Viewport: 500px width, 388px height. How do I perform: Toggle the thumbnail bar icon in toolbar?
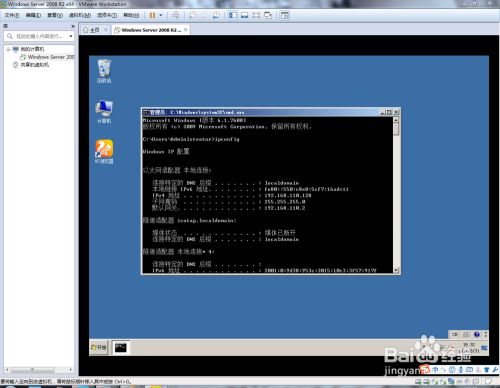(x=244, y=15)
